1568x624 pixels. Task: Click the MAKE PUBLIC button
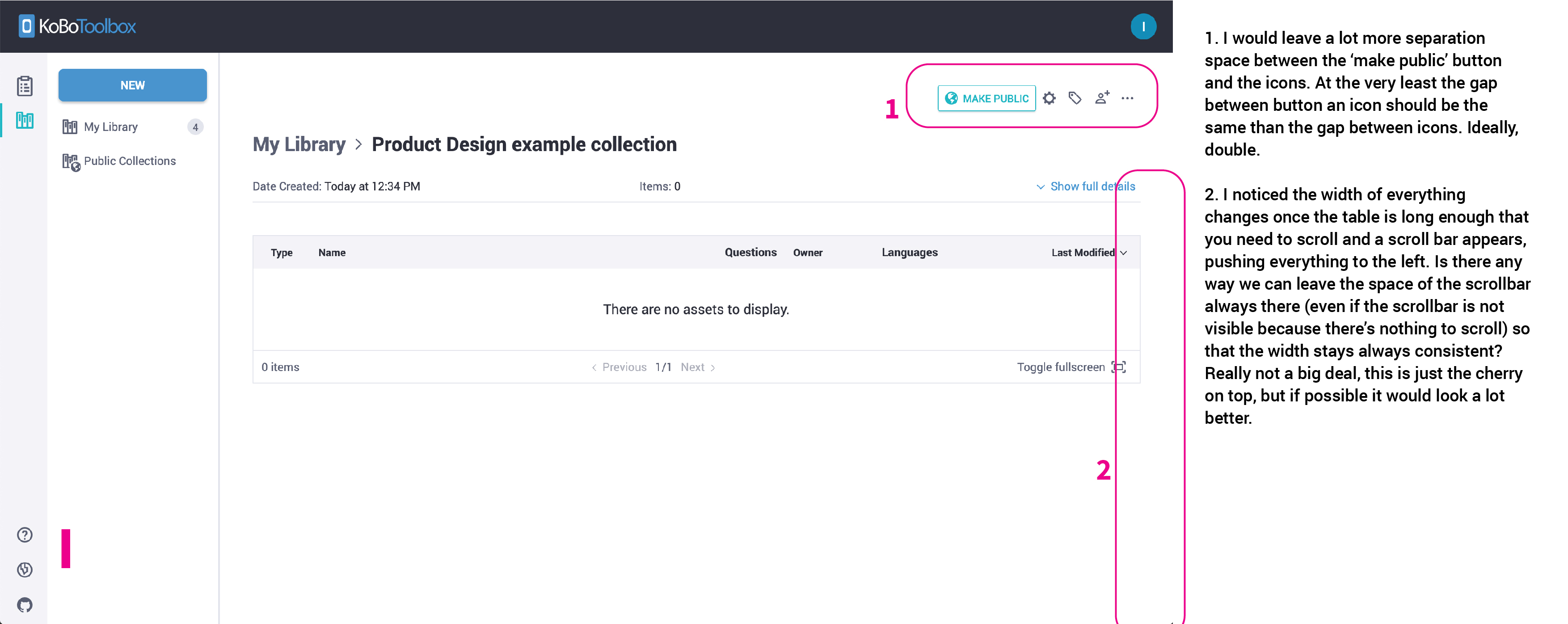(x=986, y=98)
